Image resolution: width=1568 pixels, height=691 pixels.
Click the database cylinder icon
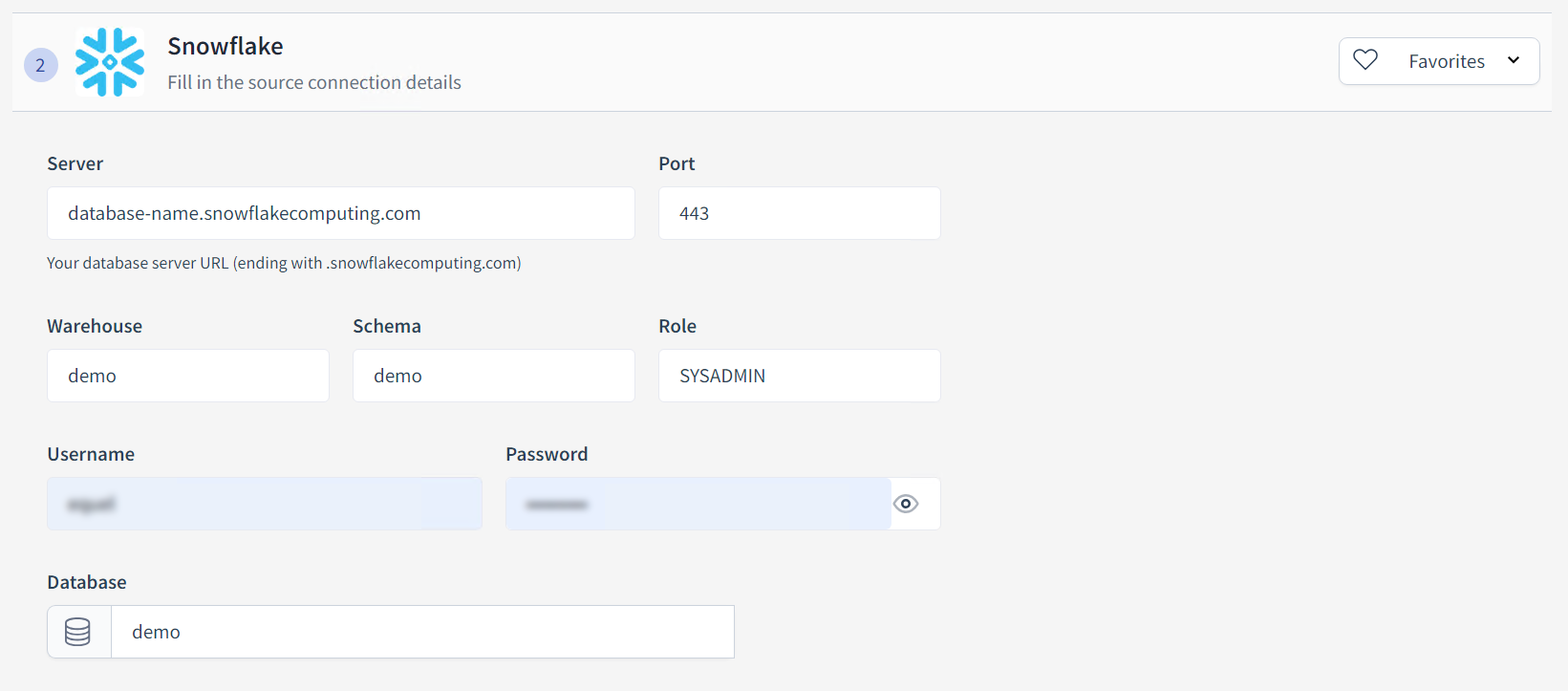pos(78,632)
